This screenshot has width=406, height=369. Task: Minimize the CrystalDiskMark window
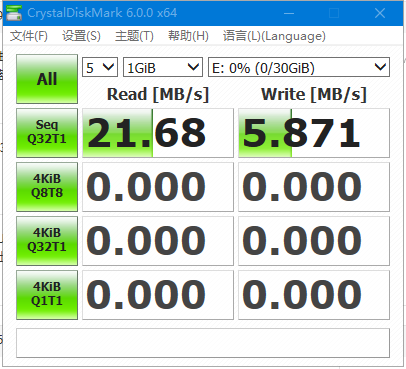pyautogui.click(x=289, y=13)
